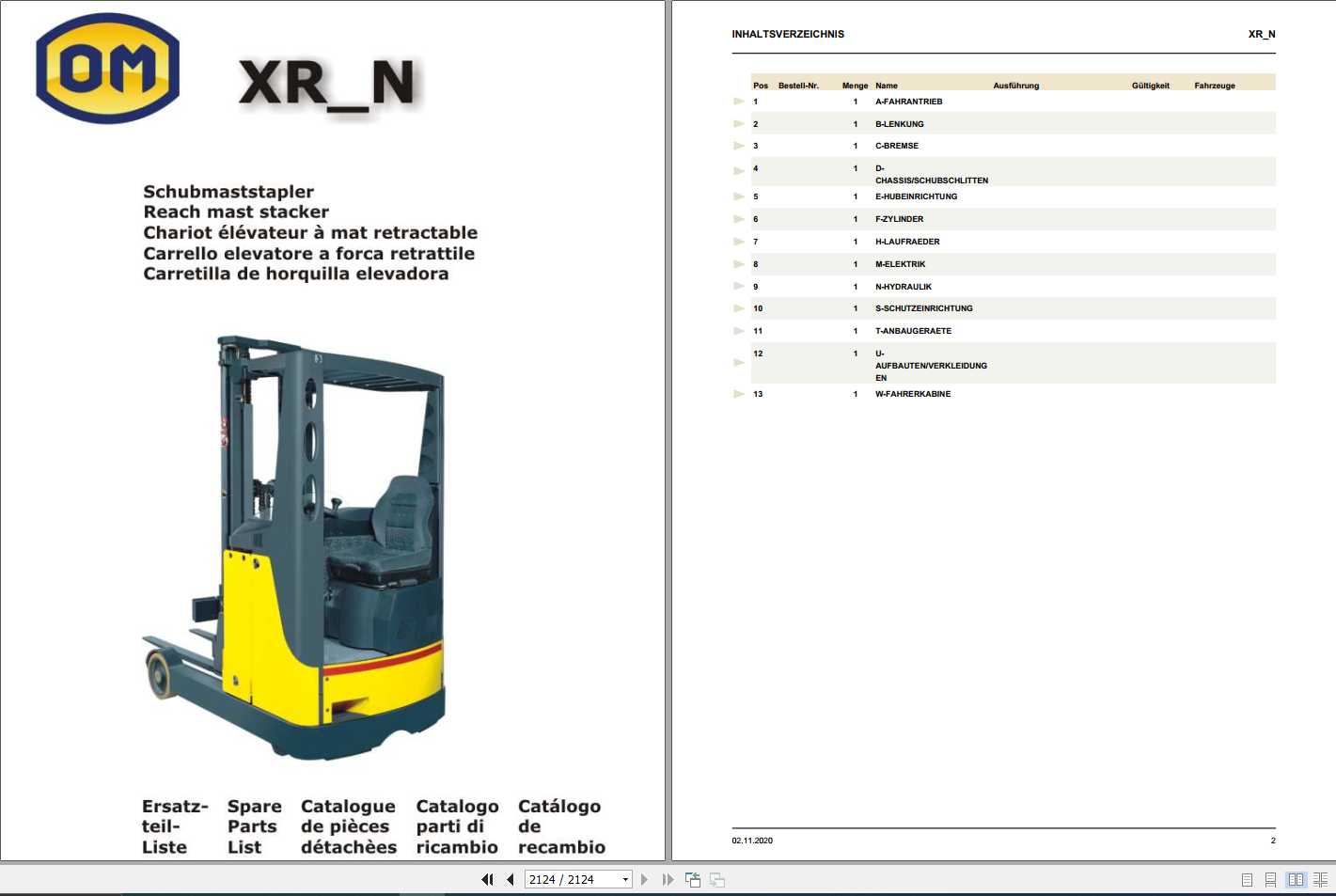Viewport: 1336px width, 896px height.
Task: Click the Name column header
Action: (887, 86)
